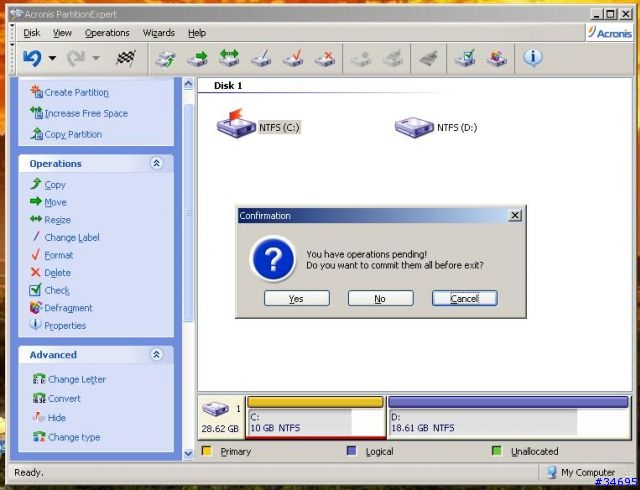Click the Format checkmark toolbar icon
Image resolution: width=640 pixels, height=490 pixels.
point(293,58)
